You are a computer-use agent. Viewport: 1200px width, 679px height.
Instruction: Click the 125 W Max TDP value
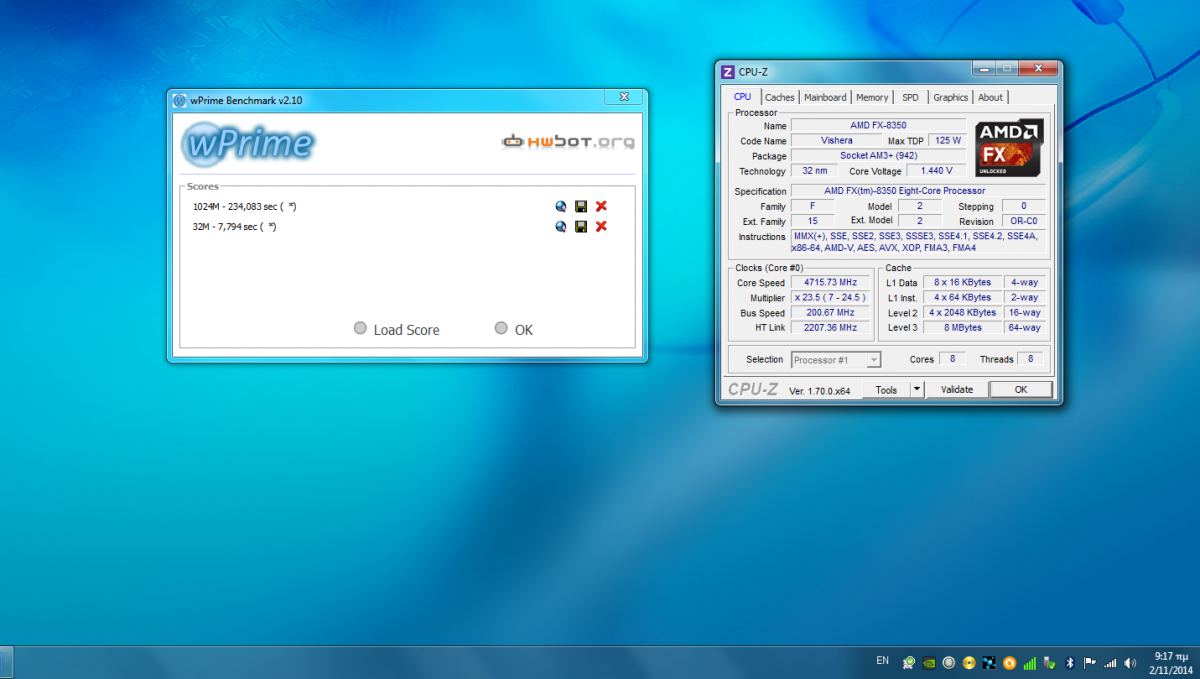(x=947, y=141)
